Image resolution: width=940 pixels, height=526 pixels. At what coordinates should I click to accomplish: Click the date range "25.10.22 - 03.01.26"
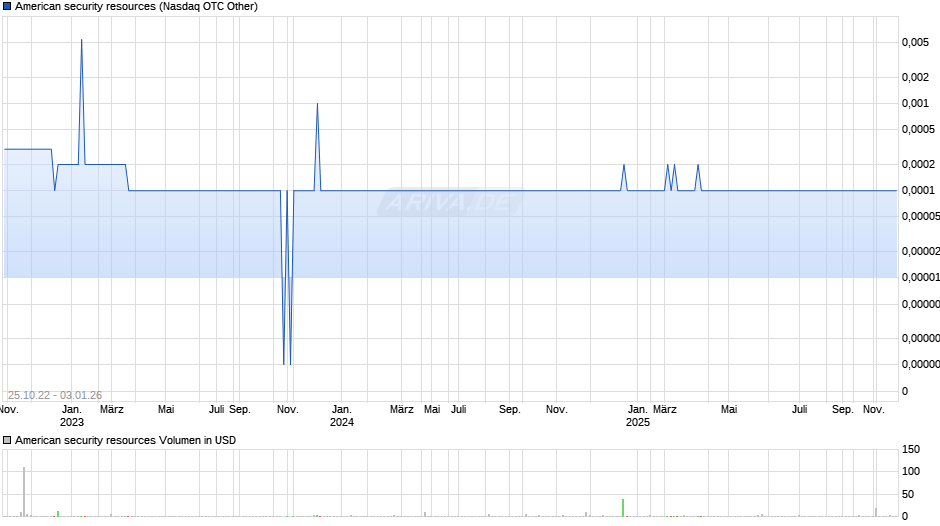(55, 395)
